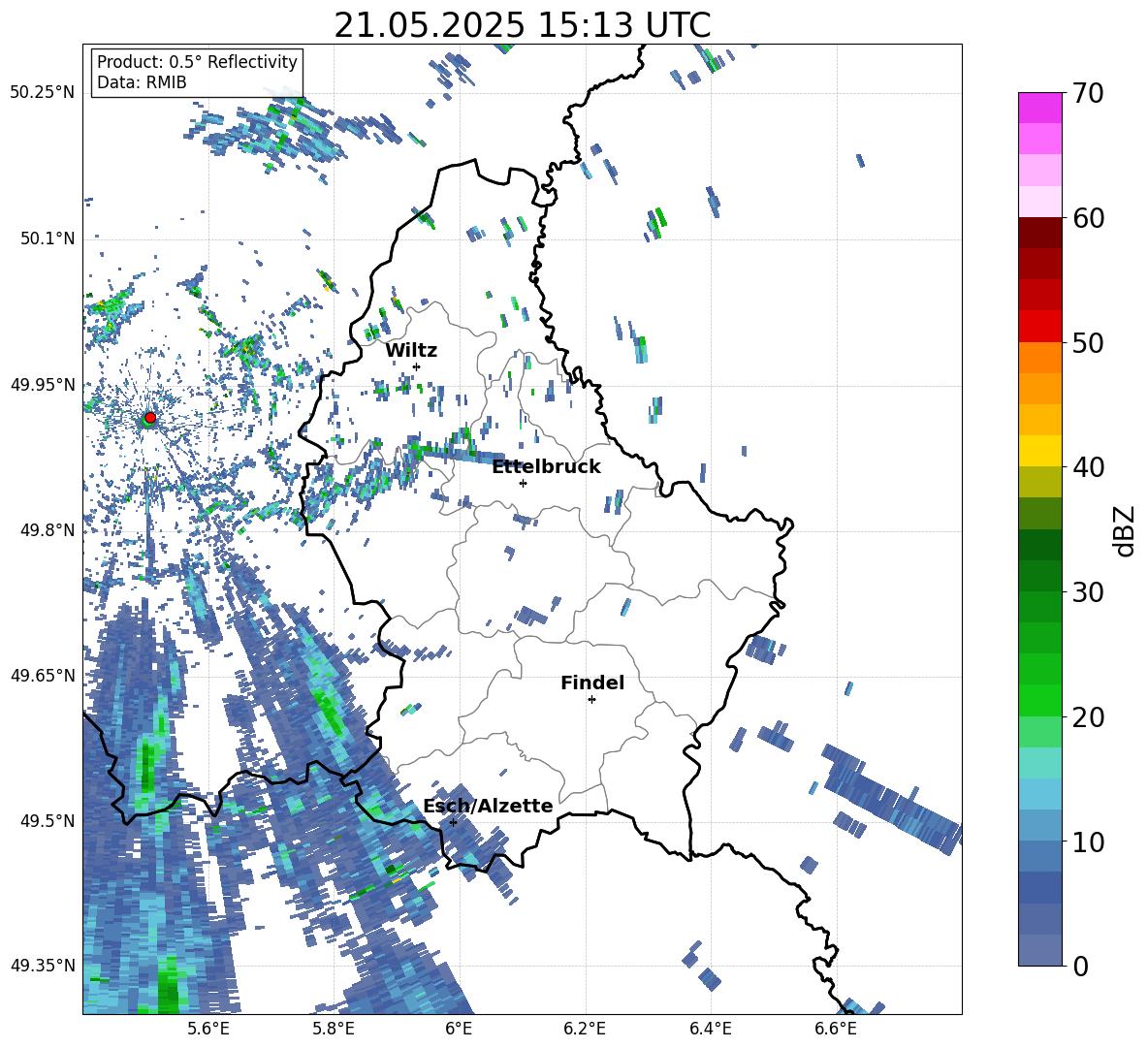The height and width of the screenshot is (1048, 1148).
Task: Click the 50.1°N latitude tick label
Action: (x=47, y=238)
